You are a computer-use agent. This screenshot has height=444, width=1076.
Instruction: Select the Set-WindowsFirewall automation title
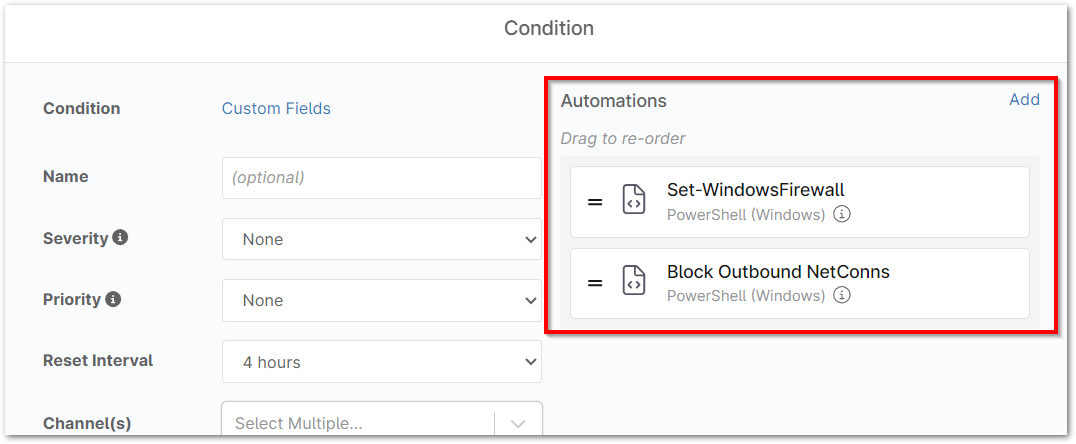(755, 190)
